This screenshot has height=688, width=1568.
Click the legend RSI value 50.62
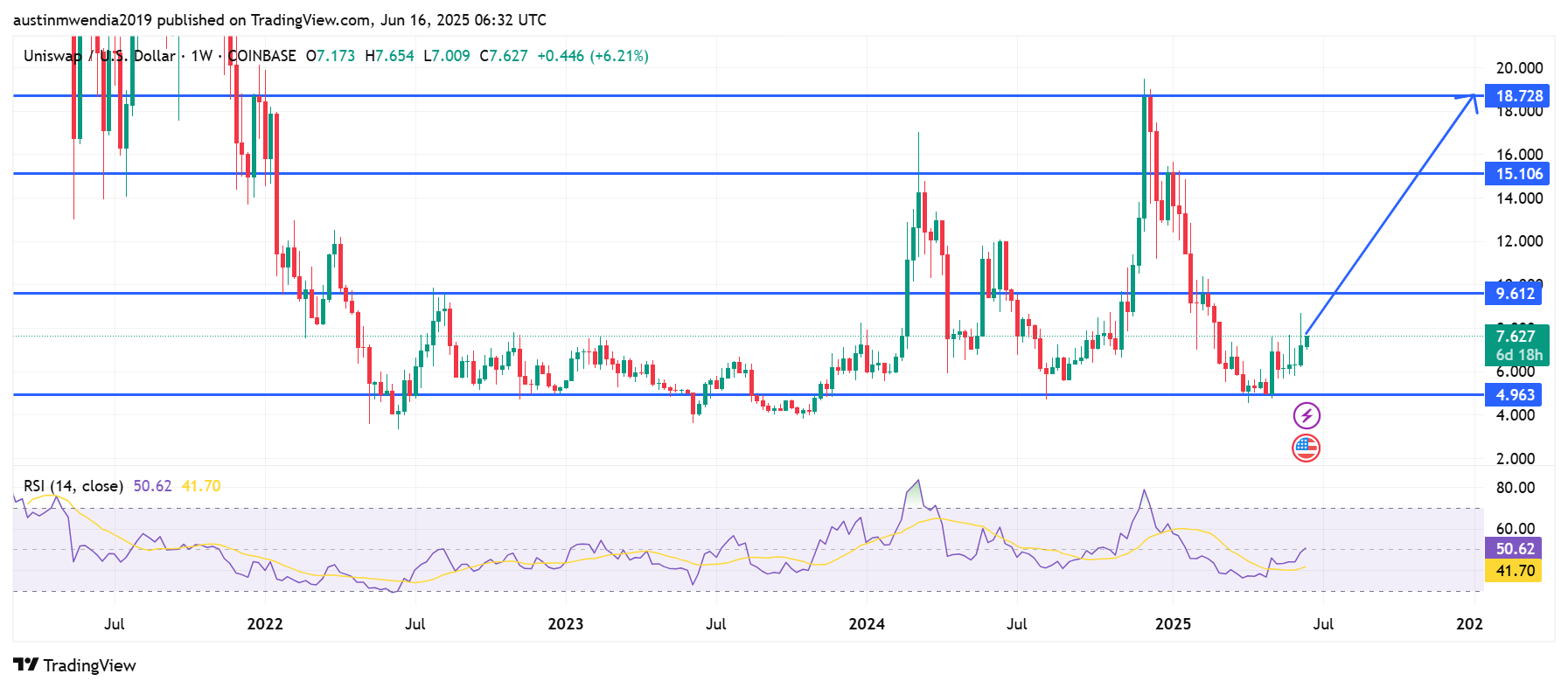pyautogui.click(x=152, y=486)
